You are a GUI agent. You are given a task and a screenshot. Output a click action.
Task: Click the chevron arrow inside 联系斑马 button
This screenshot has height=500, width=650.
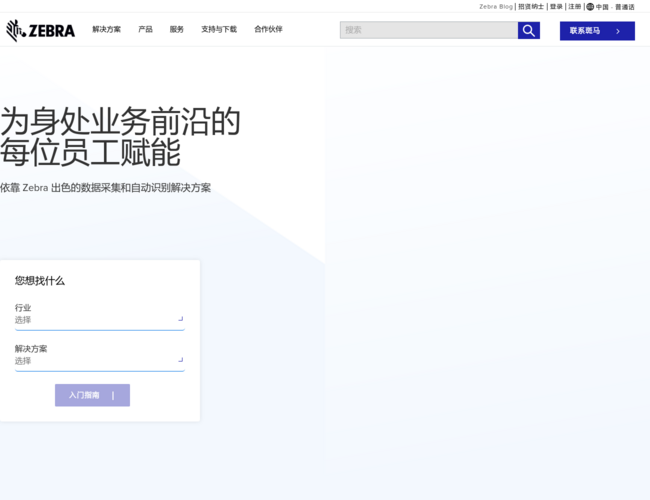(618, 31)
